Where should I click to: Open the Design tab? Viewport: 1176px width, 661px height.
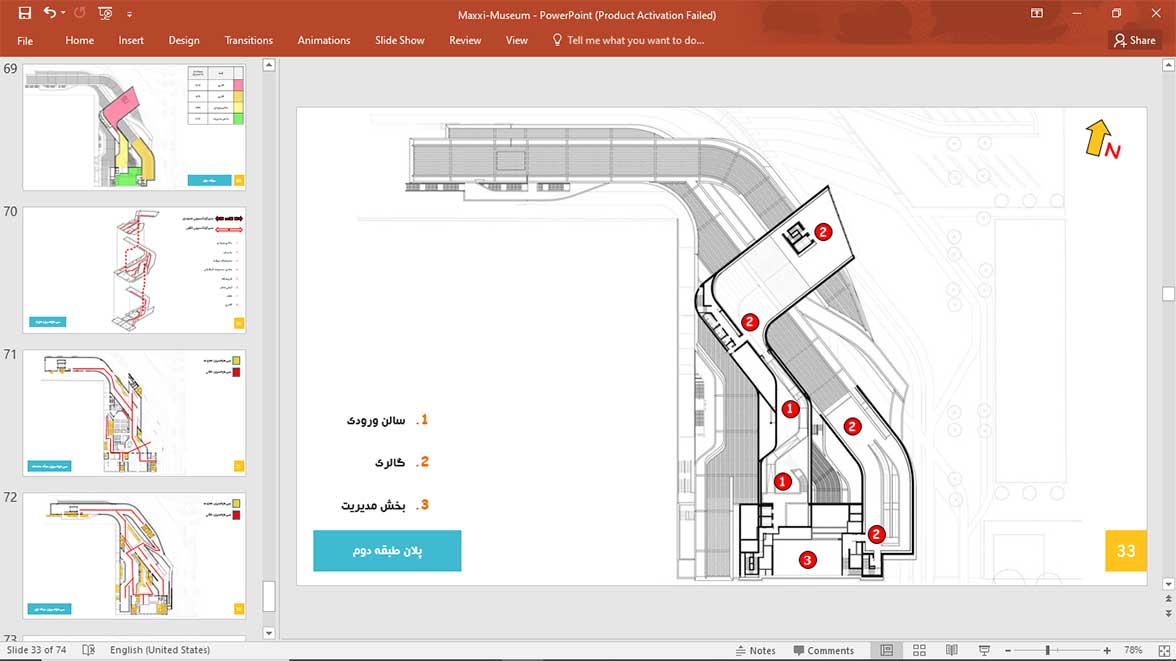click(184, 41)
